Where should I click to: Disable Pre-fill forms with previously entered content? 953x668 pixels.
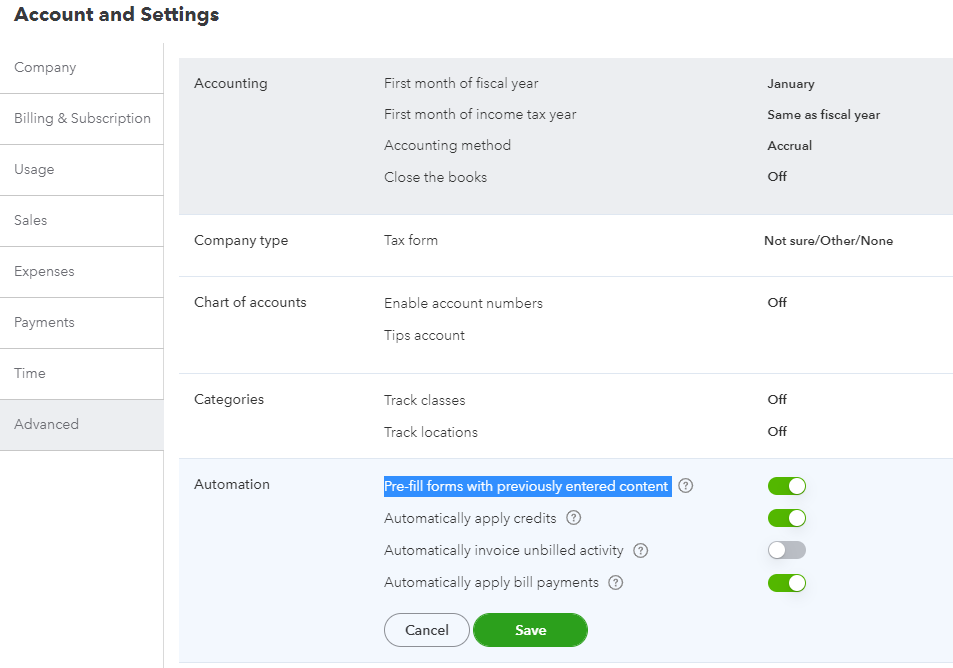pos(786,486)
